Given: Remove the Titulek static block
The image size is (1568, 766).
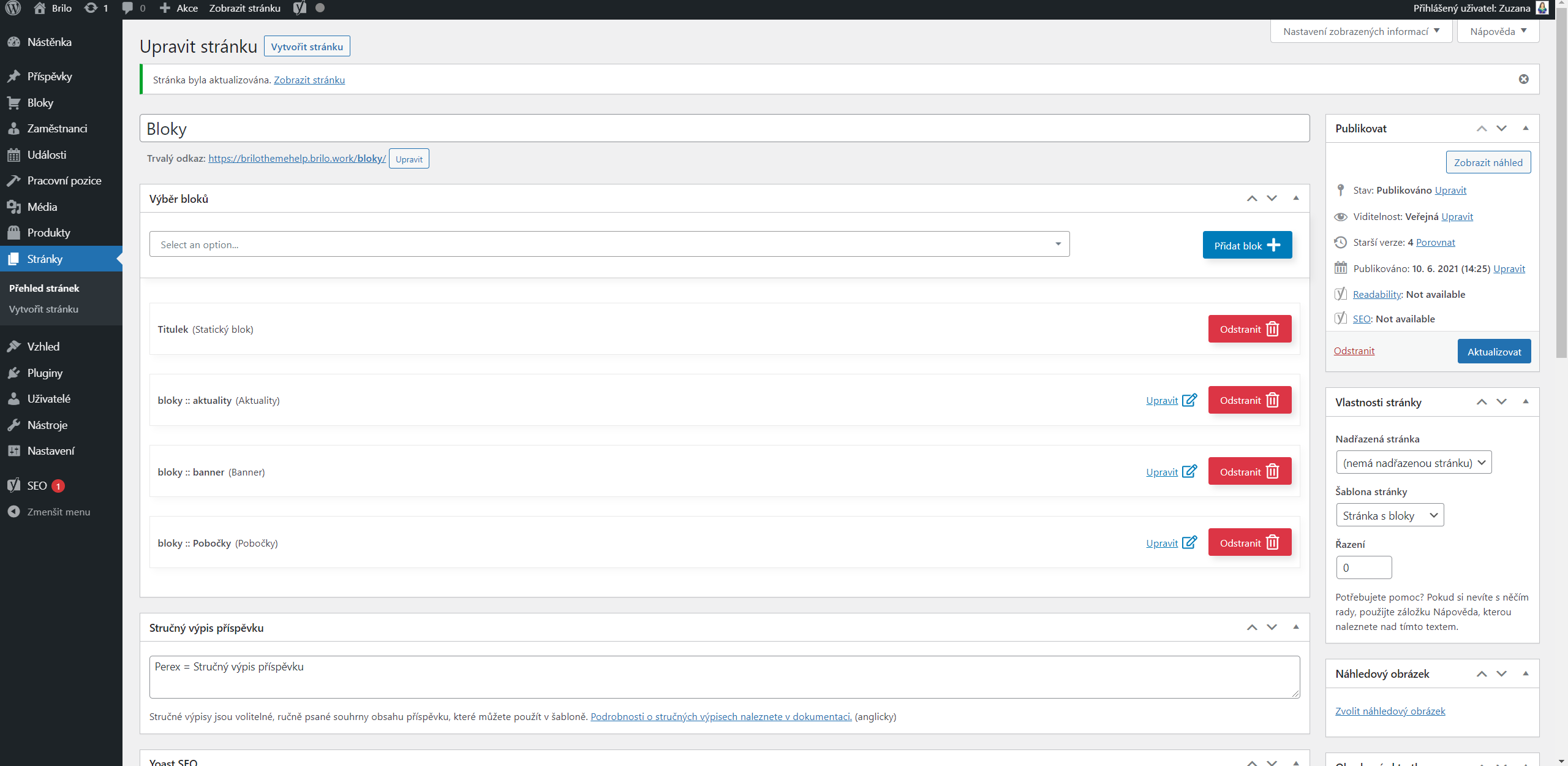Looking at the screenshot, I should coord(1249,329).
